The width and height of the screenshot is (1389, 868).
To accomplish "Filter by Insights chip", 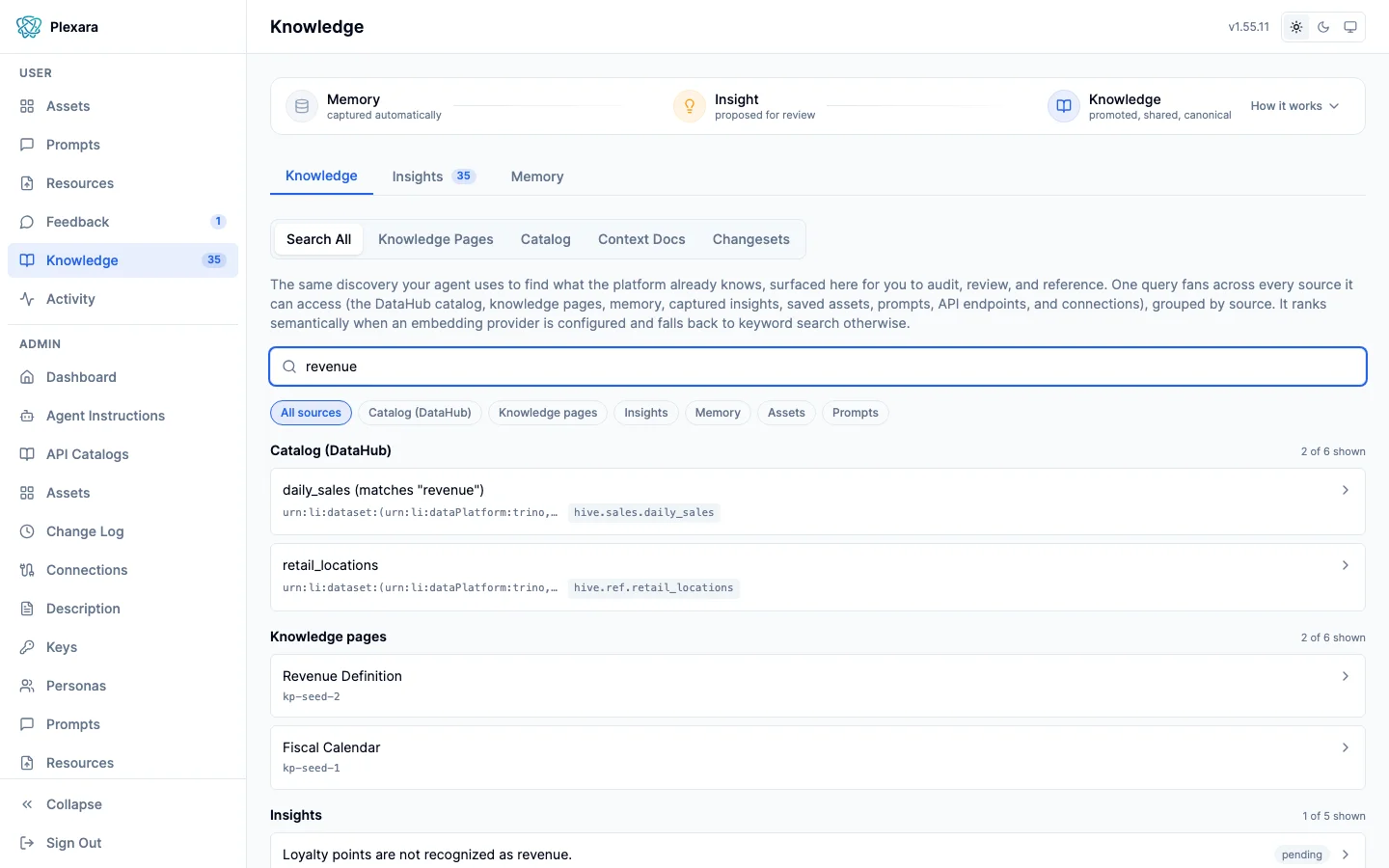I will point(646,413).
